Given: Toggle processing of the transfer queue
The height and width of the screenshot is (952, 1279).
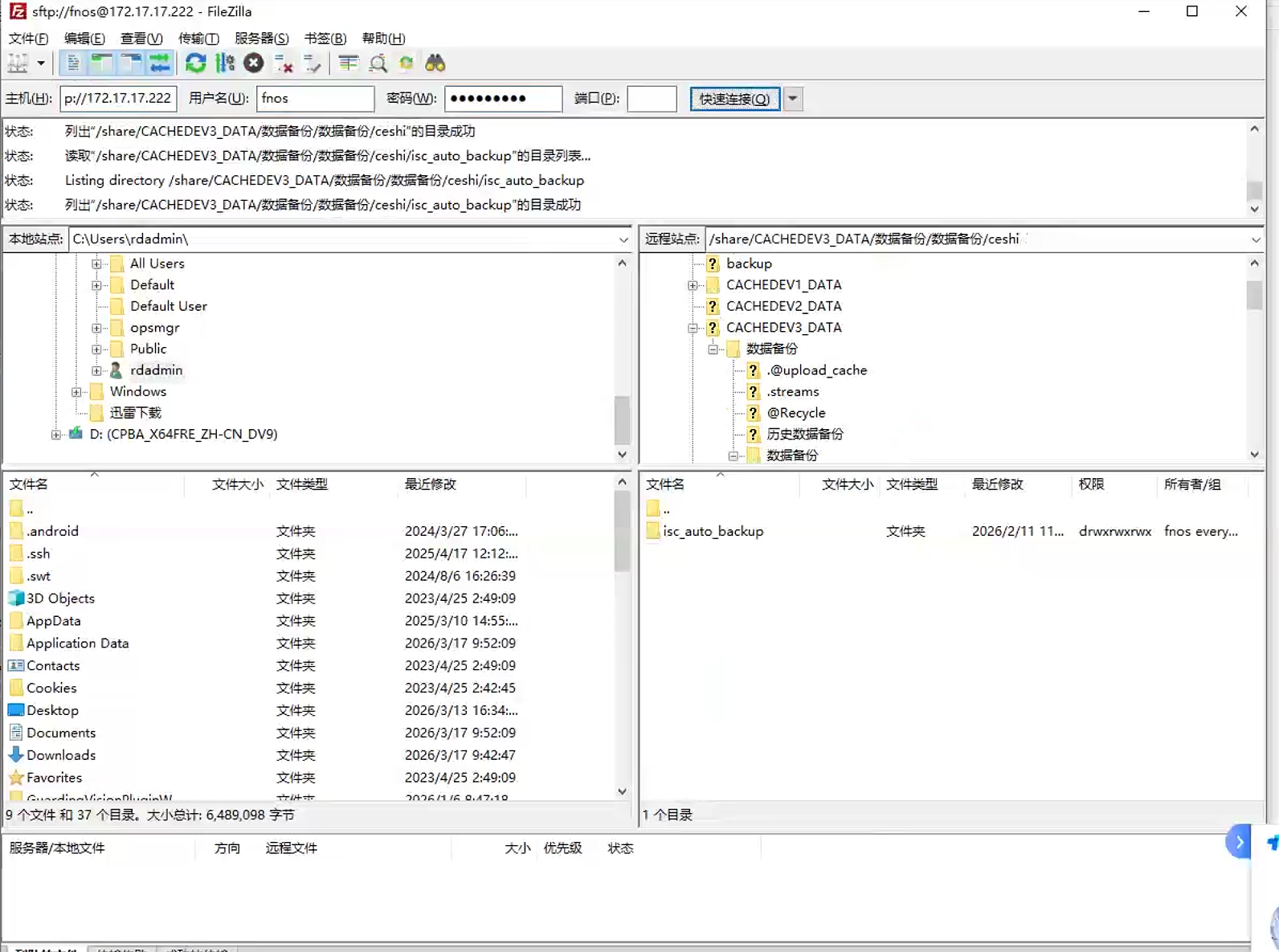Looking at the screenshot, I should coord(225,63).
